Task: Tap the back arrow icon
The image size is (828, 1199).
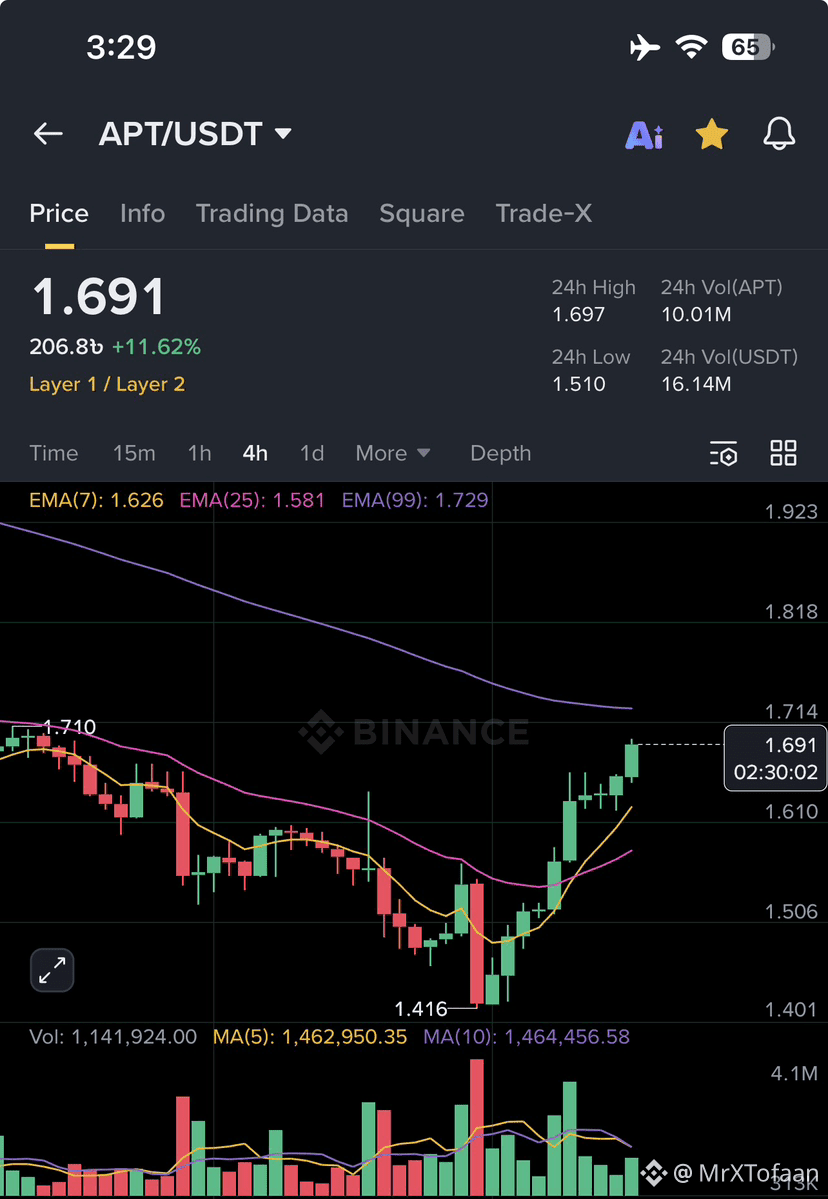Action: tap(48, 134)
